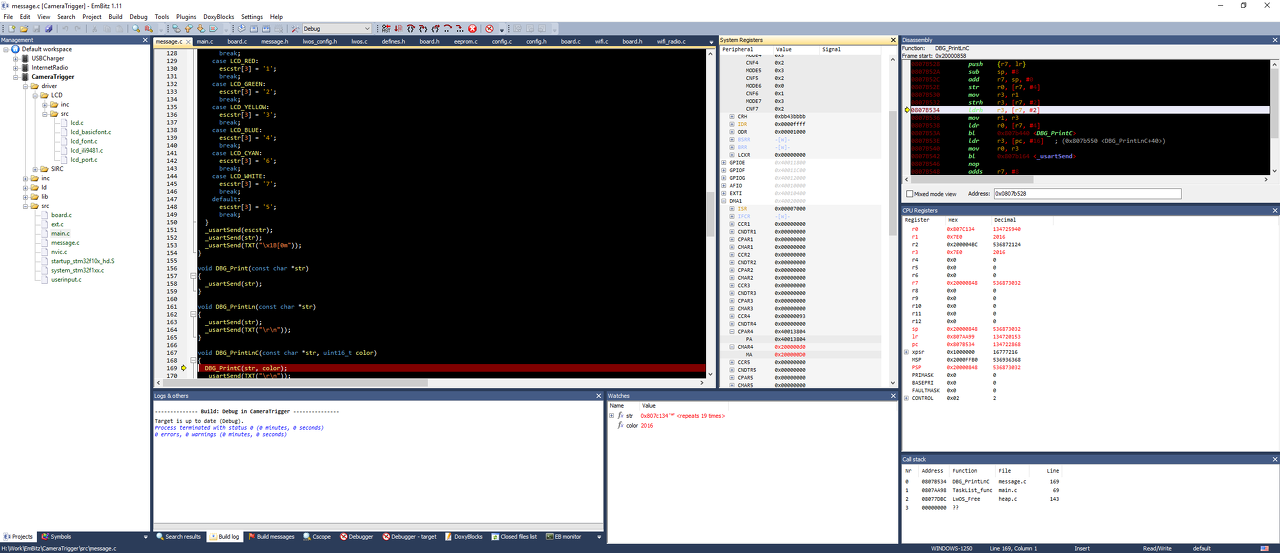The height and width of the screenshot is (553, 1280).
Task: Close the Watches panel
Action: pyautogui.click(x=893, y=396)
